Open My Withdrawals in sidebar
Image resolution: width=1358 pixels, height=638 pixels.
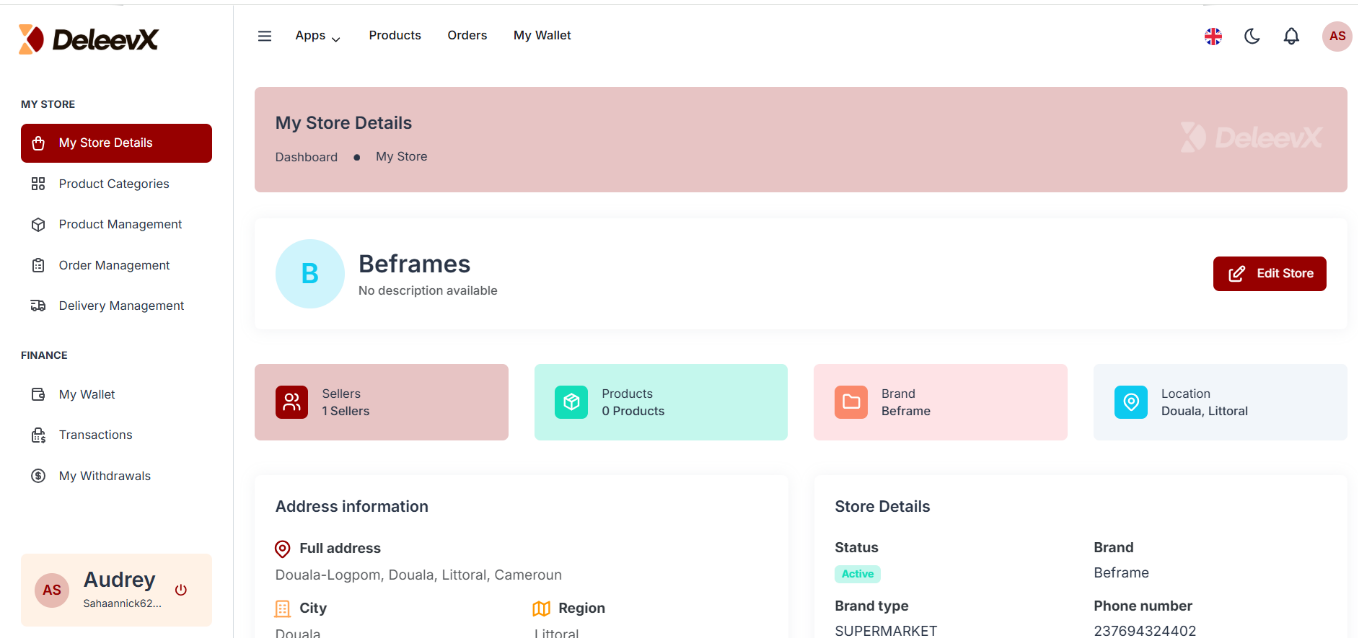116,476
